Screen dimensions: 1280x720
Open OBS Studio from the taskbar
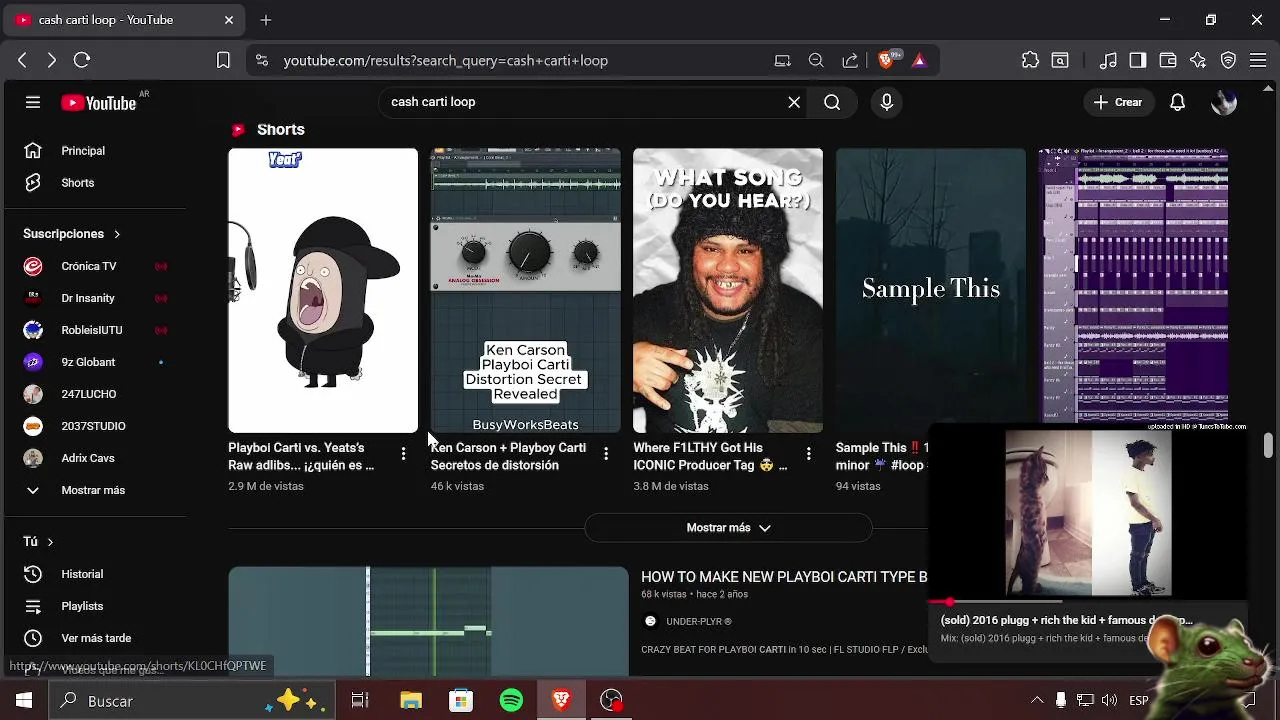click(x=611, y=700)
